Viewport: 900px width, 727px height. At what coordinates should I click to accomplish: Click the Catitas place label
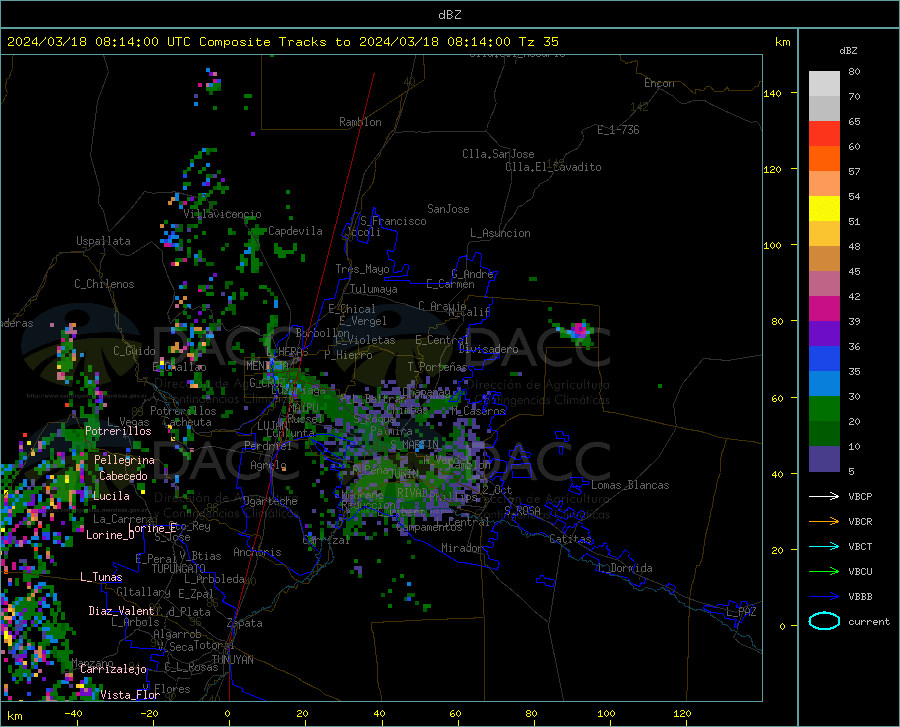pos(571,539)
